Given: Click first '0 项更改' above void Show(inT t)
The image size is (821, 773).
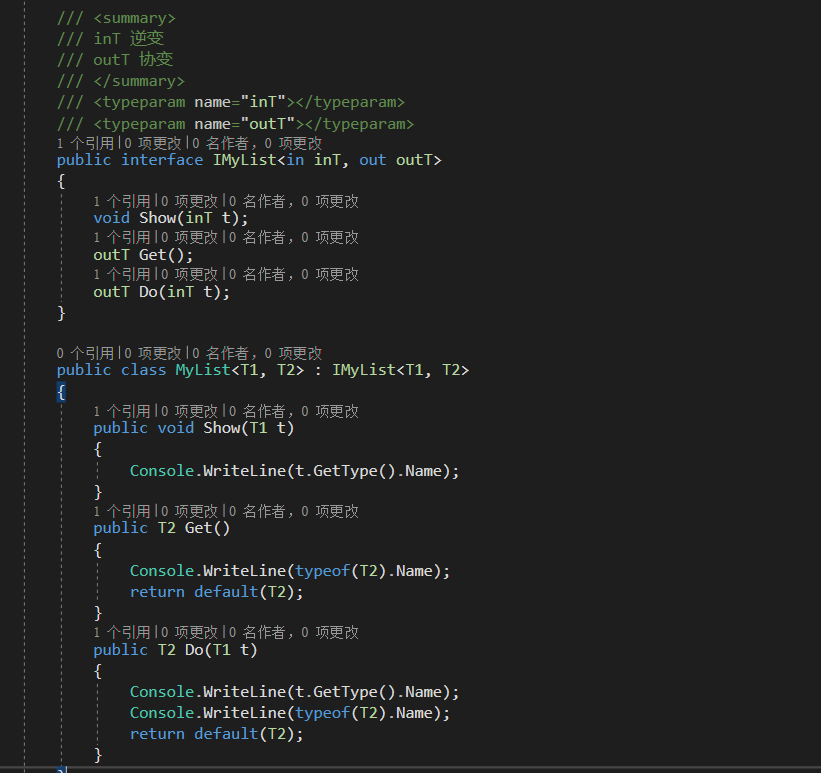Looking at the screenshot, I should [189, 201].
